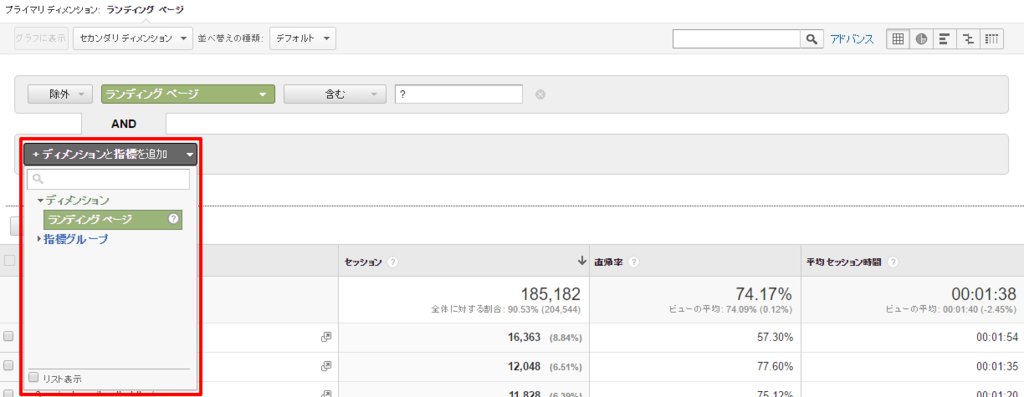This screenshot has width=1024, height=397.
Task: Switch to pivot view icon
Action: click(x=991, y=39)
